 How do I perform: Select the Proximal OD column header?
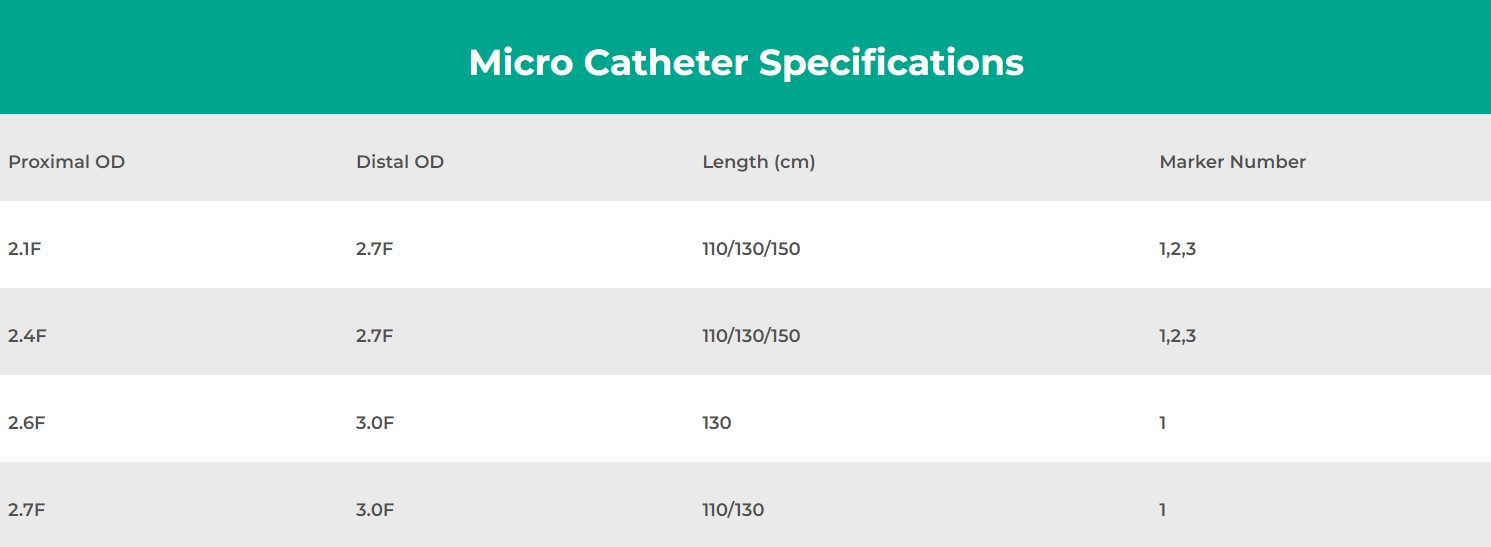(x=67, y=161)
